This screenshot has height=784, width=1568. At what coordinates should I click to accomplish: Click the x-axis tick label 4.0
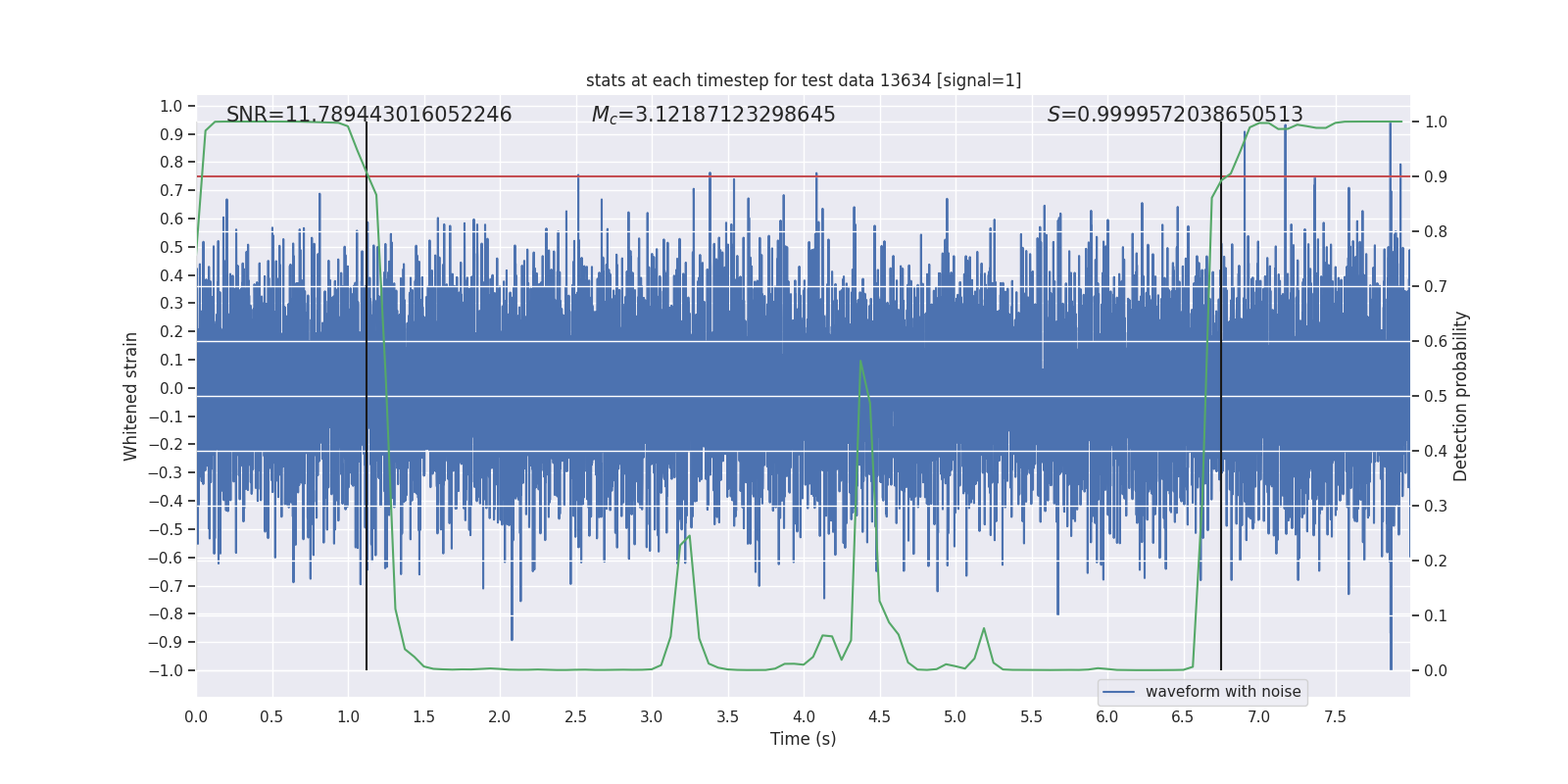pyautogui.click(x=804, y=716)
